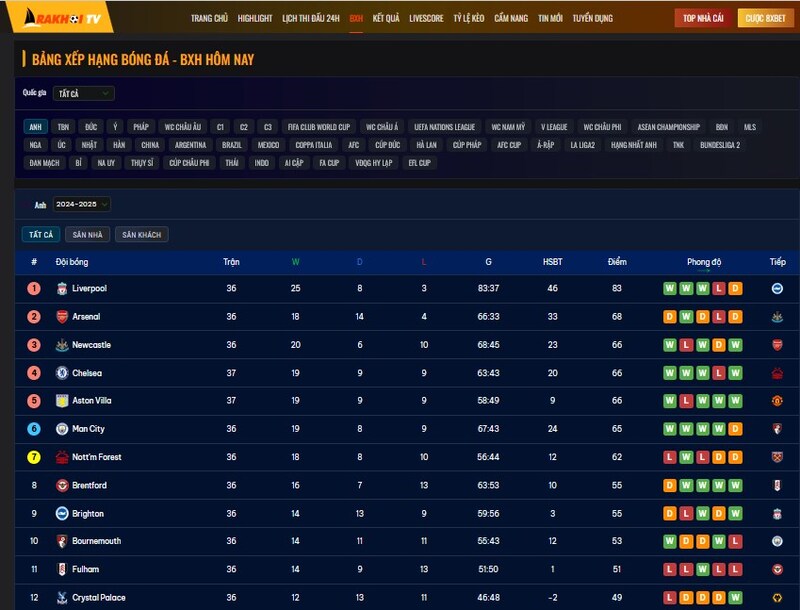The image size is (800, 610).
Task: Click the Cược 8XBET button
Action: pos(766,18)
